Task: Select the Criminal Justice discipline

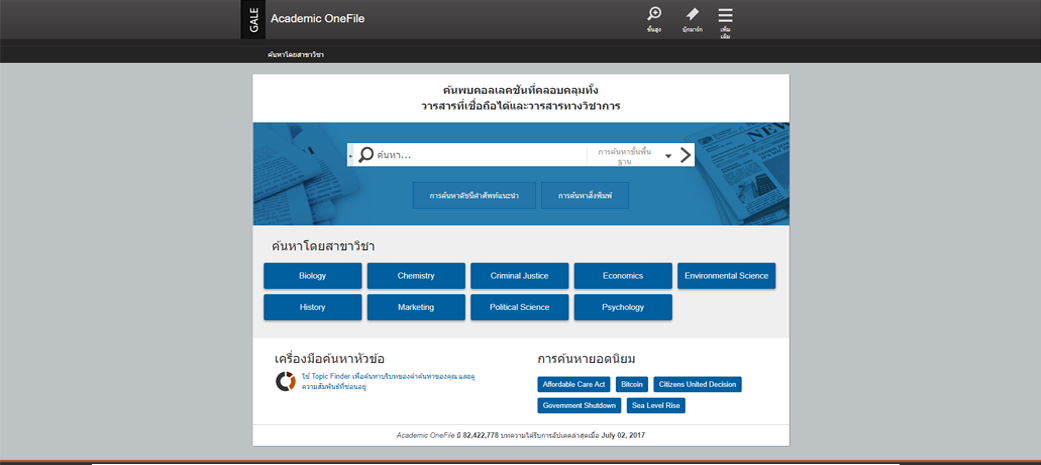Action: pyautogui.click(x=520, y=276)
